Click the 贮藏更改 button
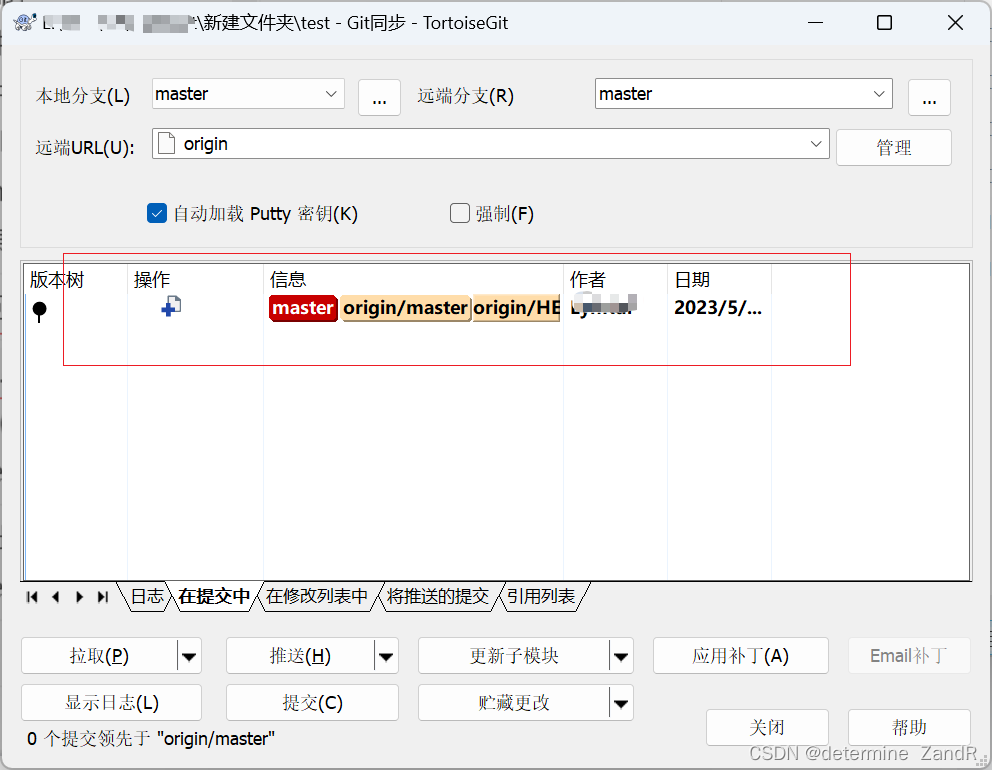The width and height of the screenshot is (992, 770). coord(514,703)
